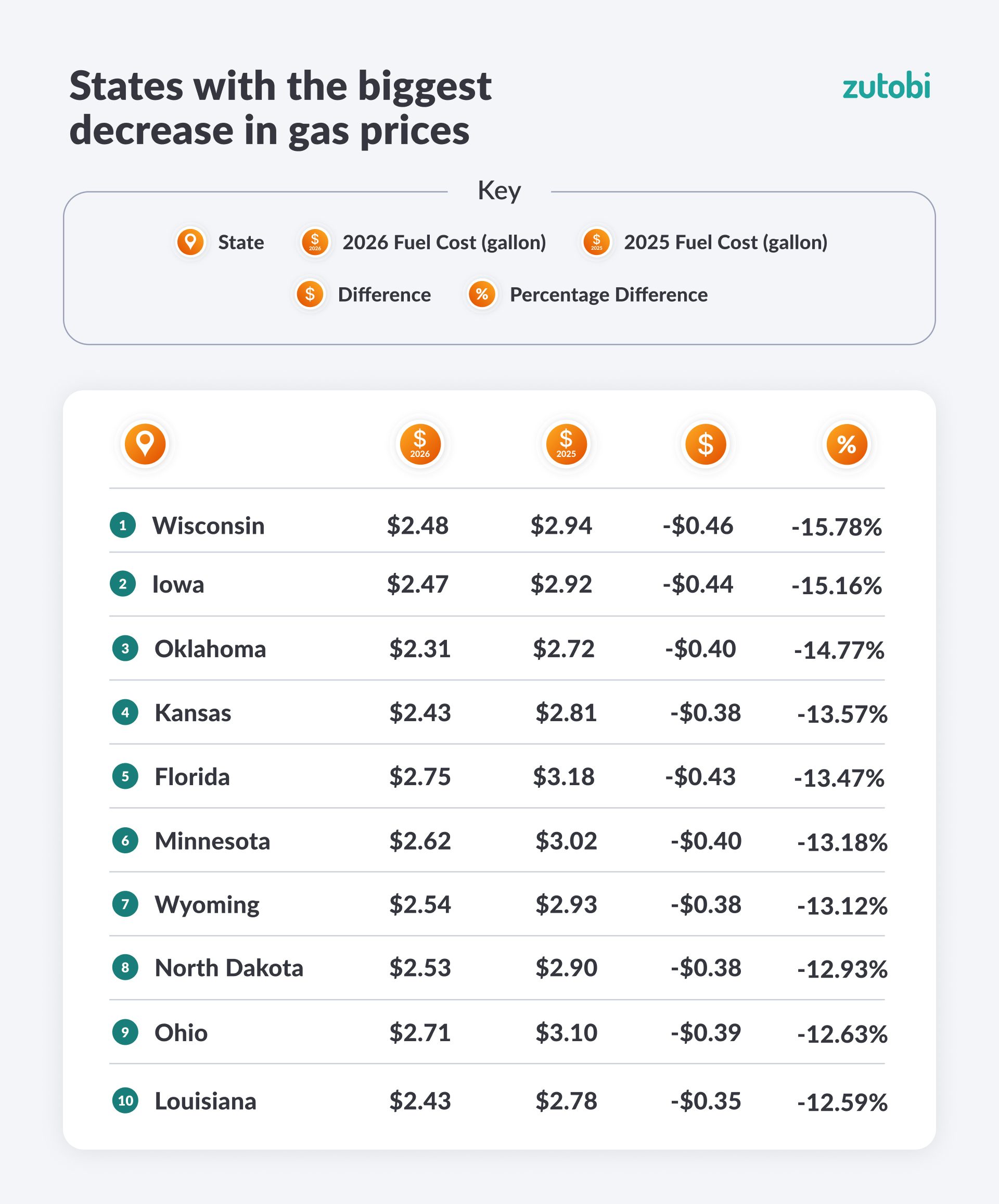Click the percent column header icon
The height and width of the screenshot is (1204, 999).
tap(847, 444)
